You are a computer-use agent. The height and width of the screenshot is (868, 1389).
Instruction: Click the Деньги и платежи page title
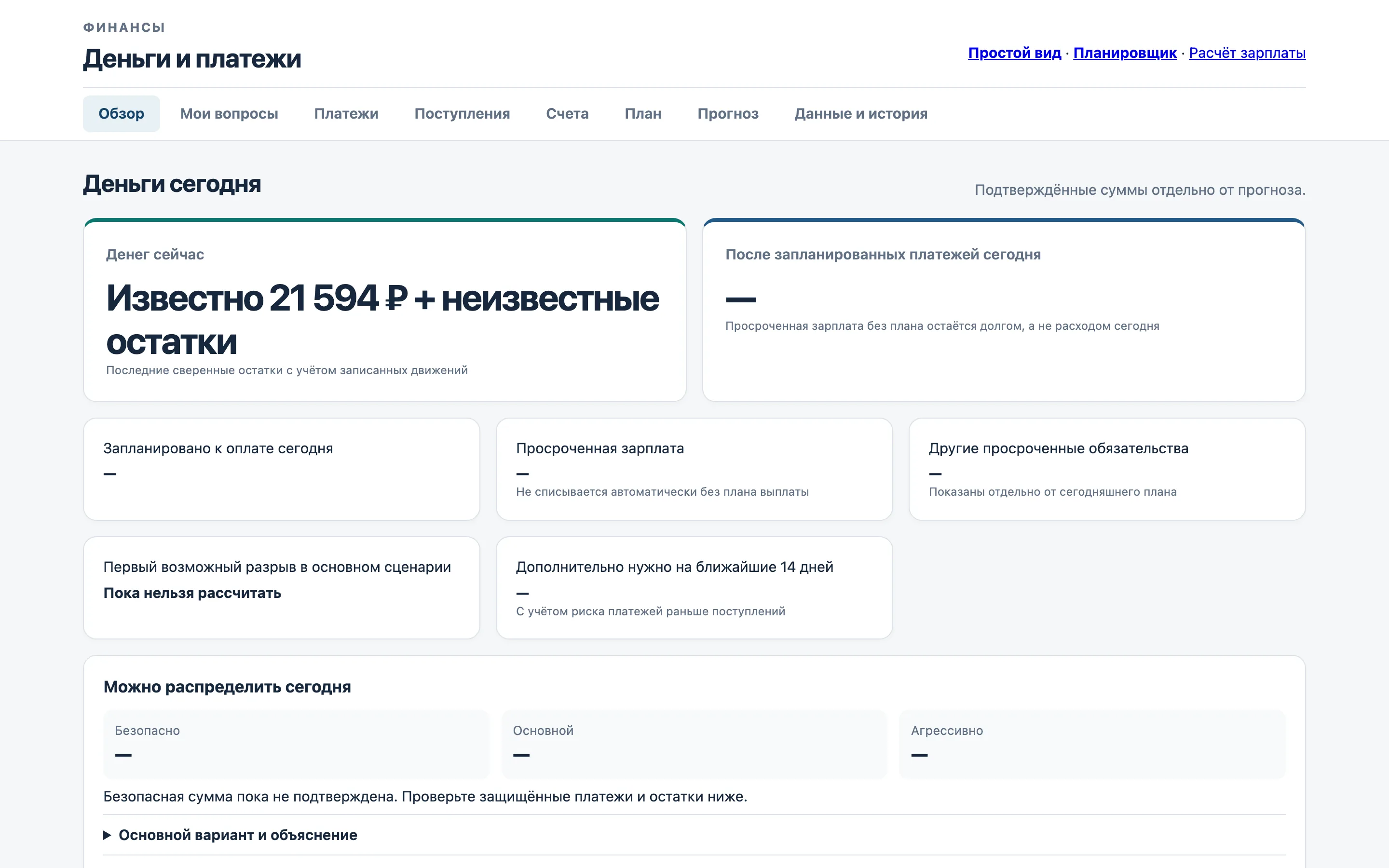pyautogui.click(x=191, y=58)
